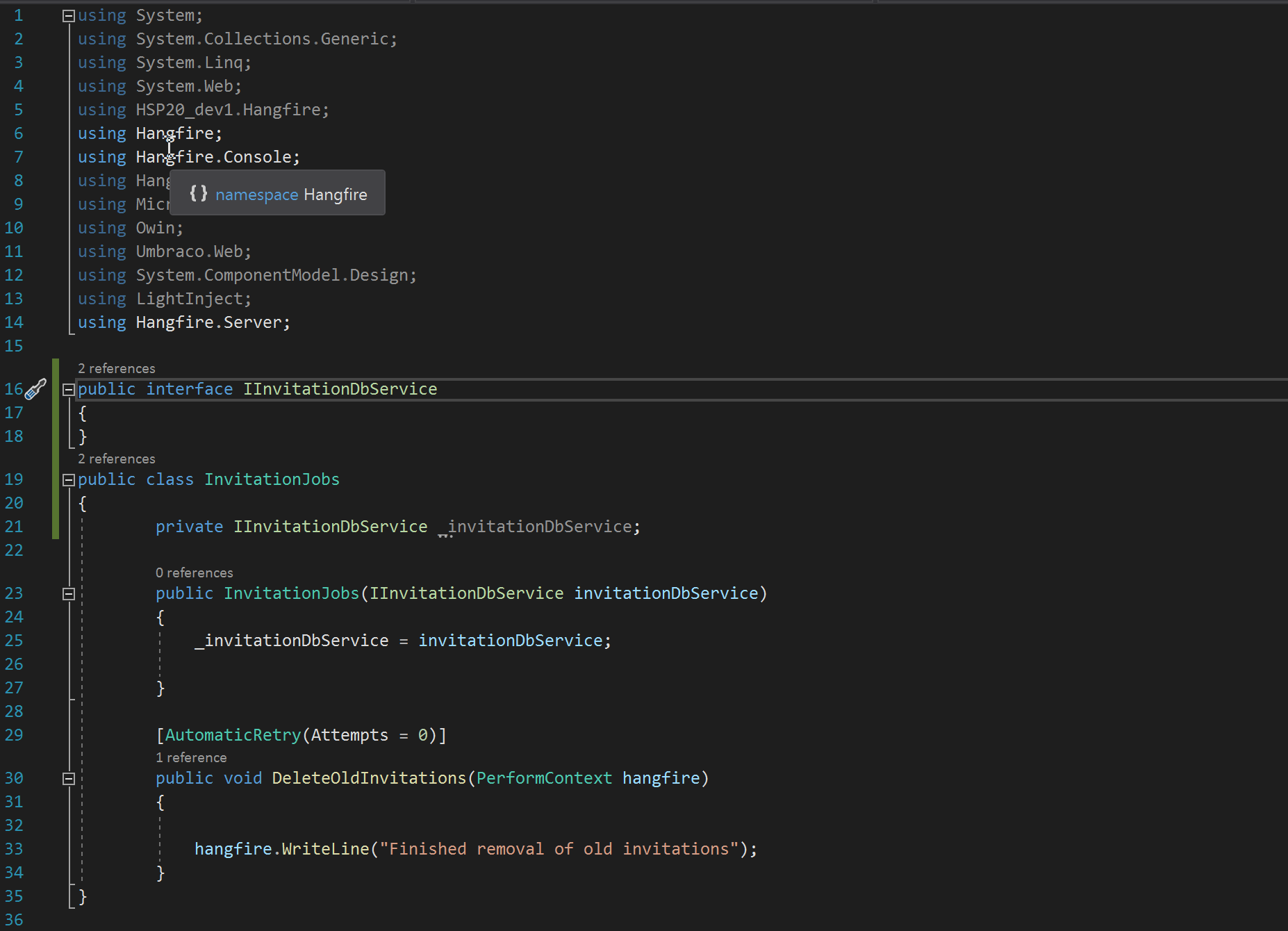
Task: Open the '2 references' CodeLens above InvitationJobs class
Action: [x=117, y=459]
